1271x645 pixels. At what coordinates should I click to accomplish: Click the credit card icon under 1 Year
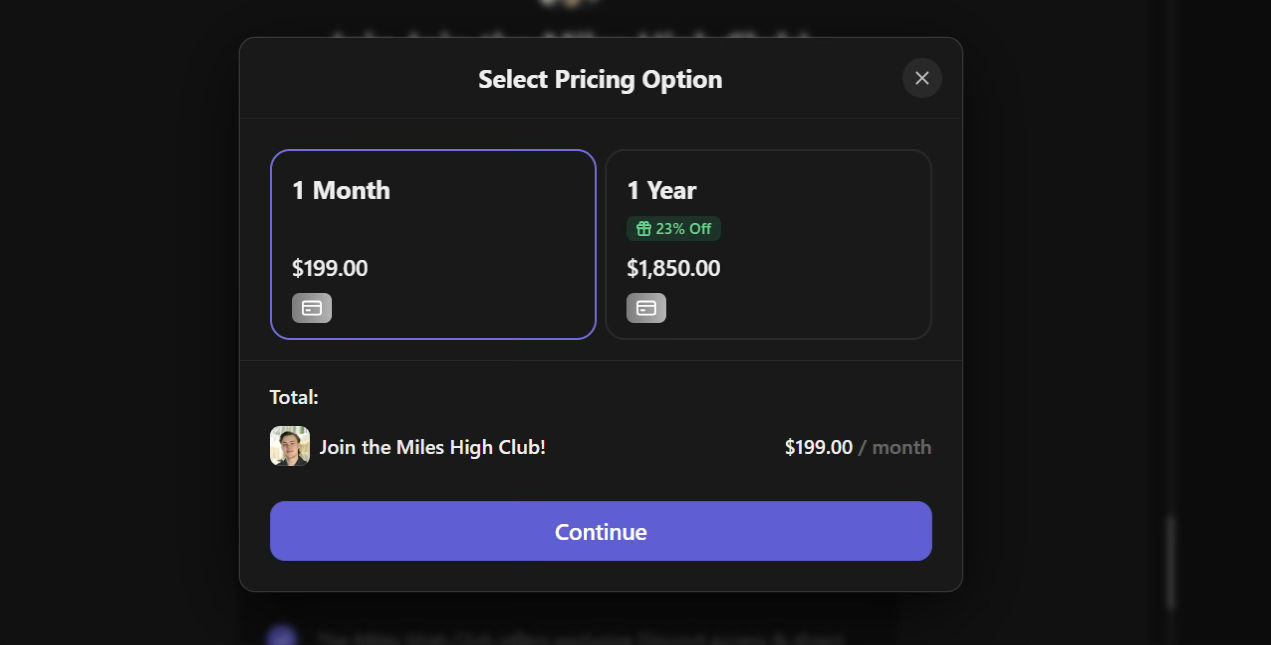[x=646, y=308]
